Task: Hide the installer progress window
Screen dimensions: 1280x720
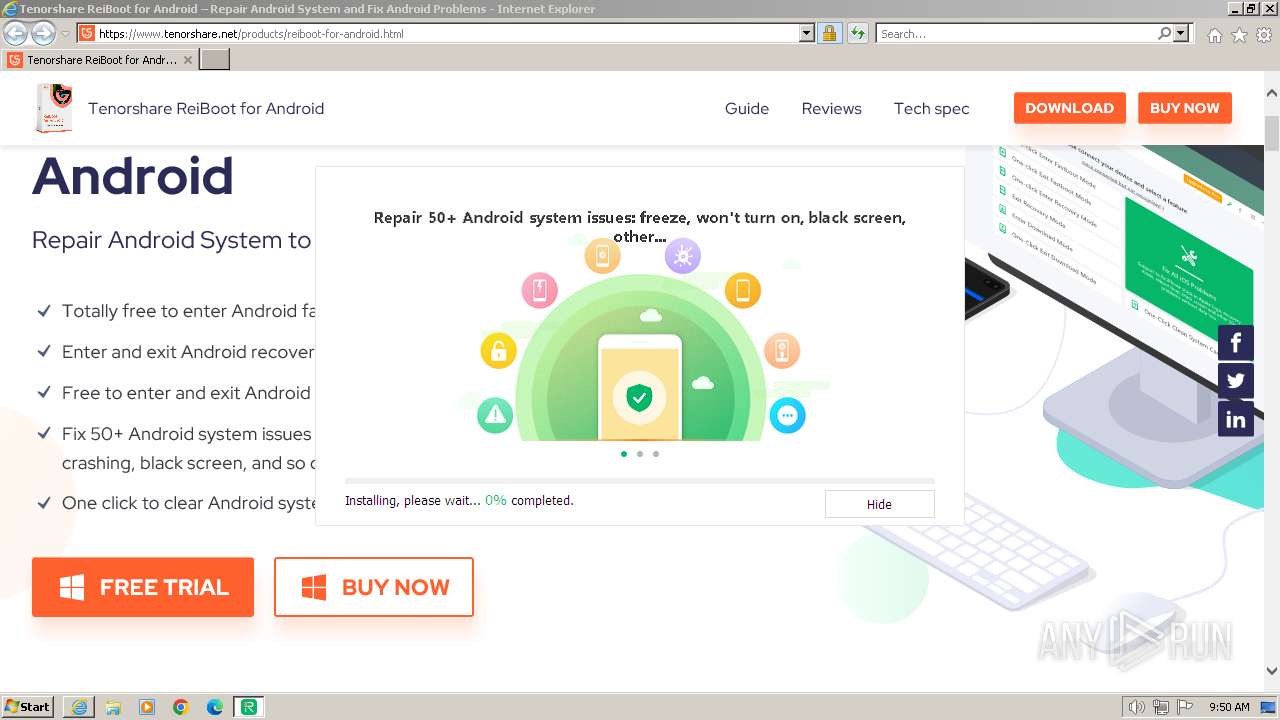Action: (x=879, y=504)
